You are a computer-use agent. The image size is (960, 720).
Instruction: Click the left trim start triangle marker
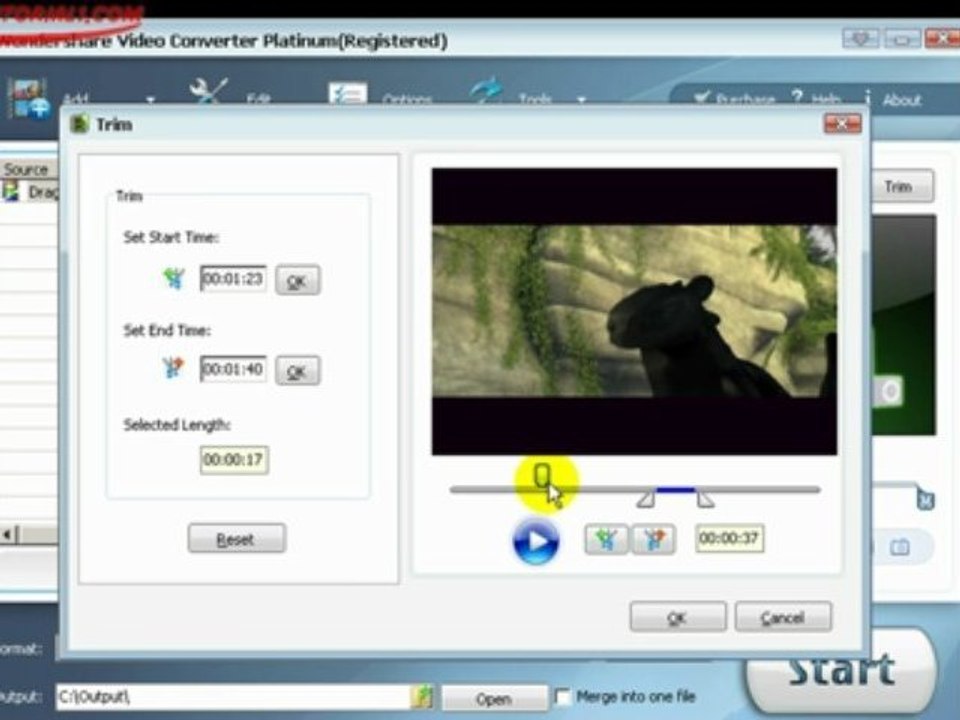[645, 499]
